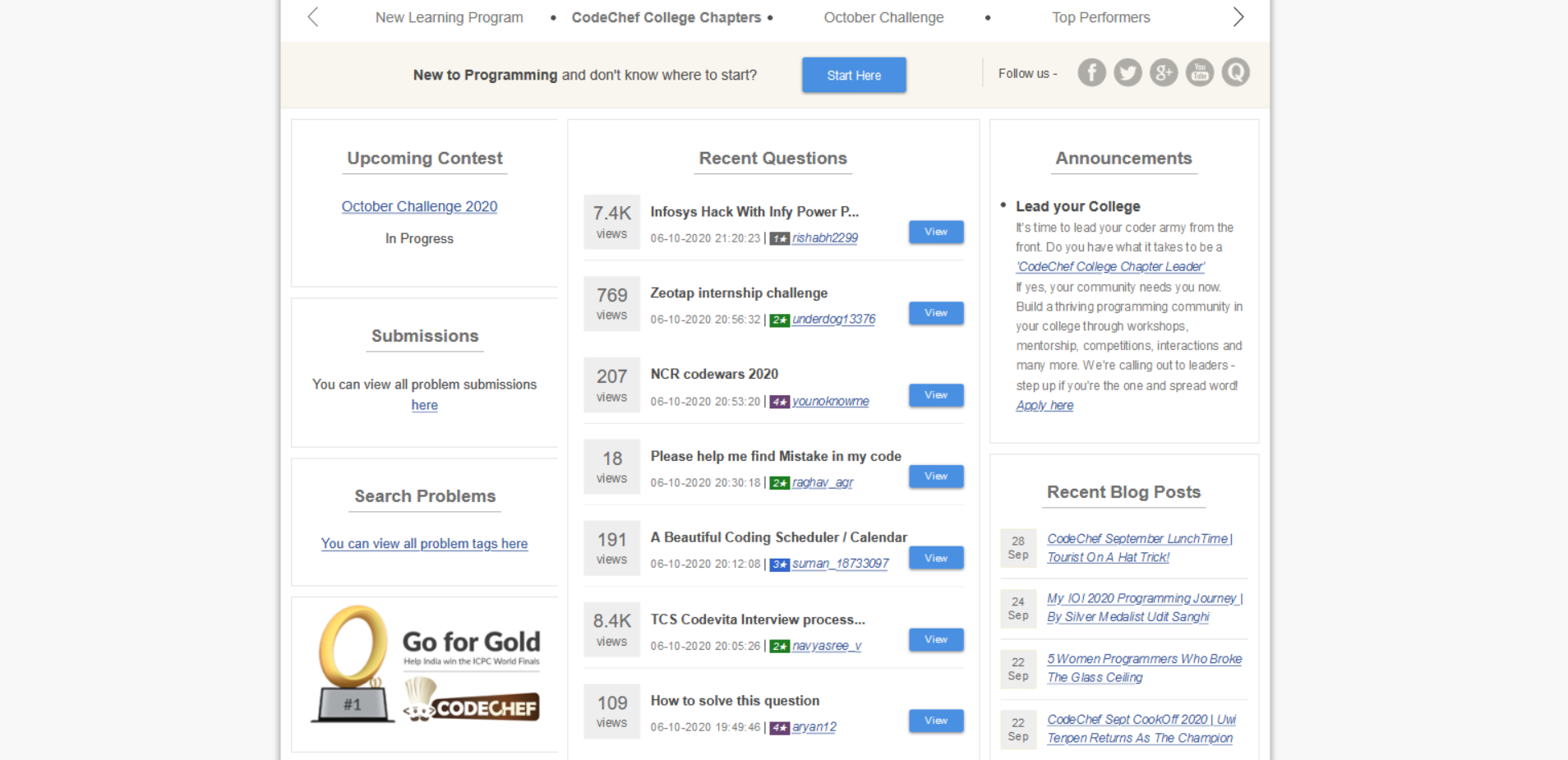This screenshot has height=760, width=1568.
Task: Switch to CodeChef College Chapters tab
Action: (x=666, y=17)
